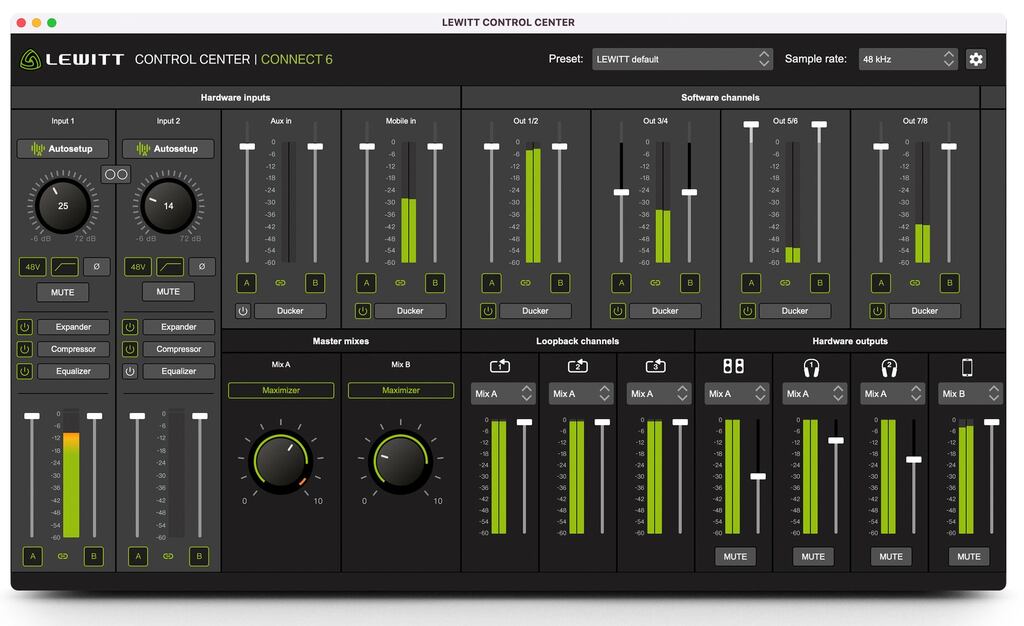Open the Compressor for Input 2
This screenshot has width=1024, height=626.
tap(178, 349)
